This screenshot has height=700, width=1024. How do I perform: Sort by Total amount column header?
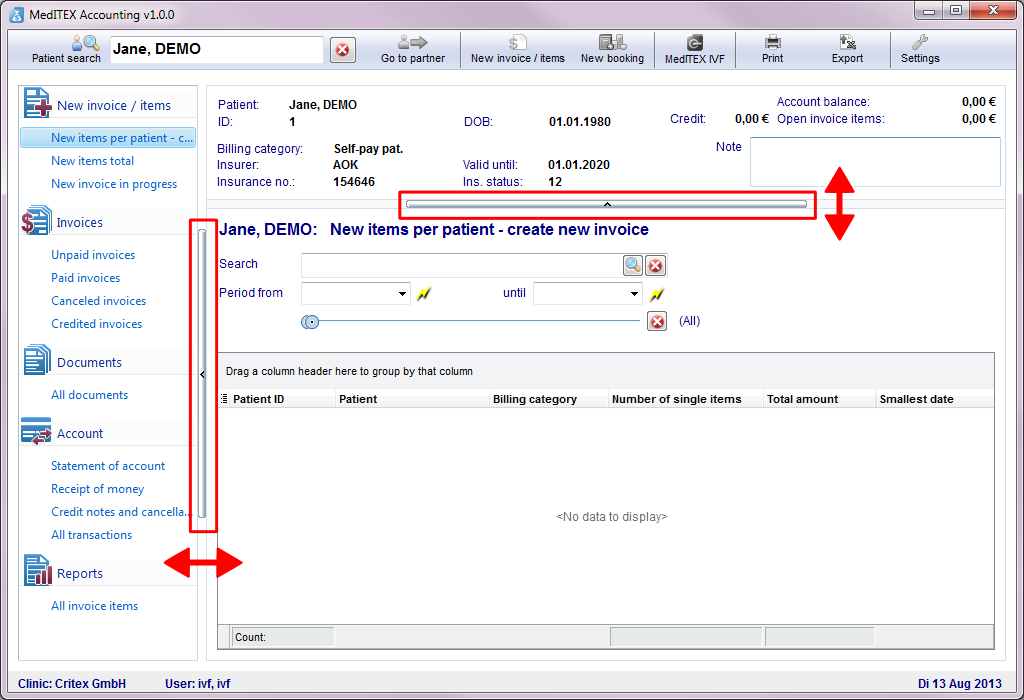pos(820,399)
